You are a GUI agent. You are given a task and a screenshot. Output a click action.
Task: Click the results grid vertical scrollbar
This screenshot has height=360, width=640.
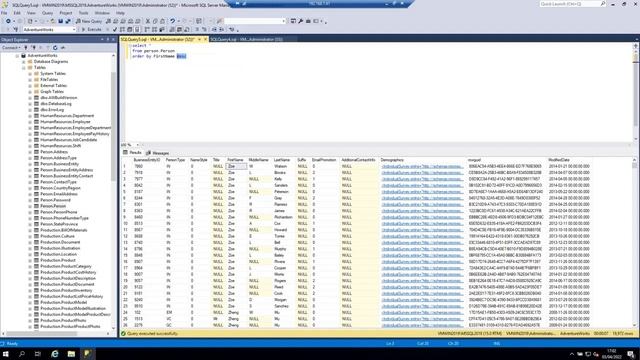[635, 242]
